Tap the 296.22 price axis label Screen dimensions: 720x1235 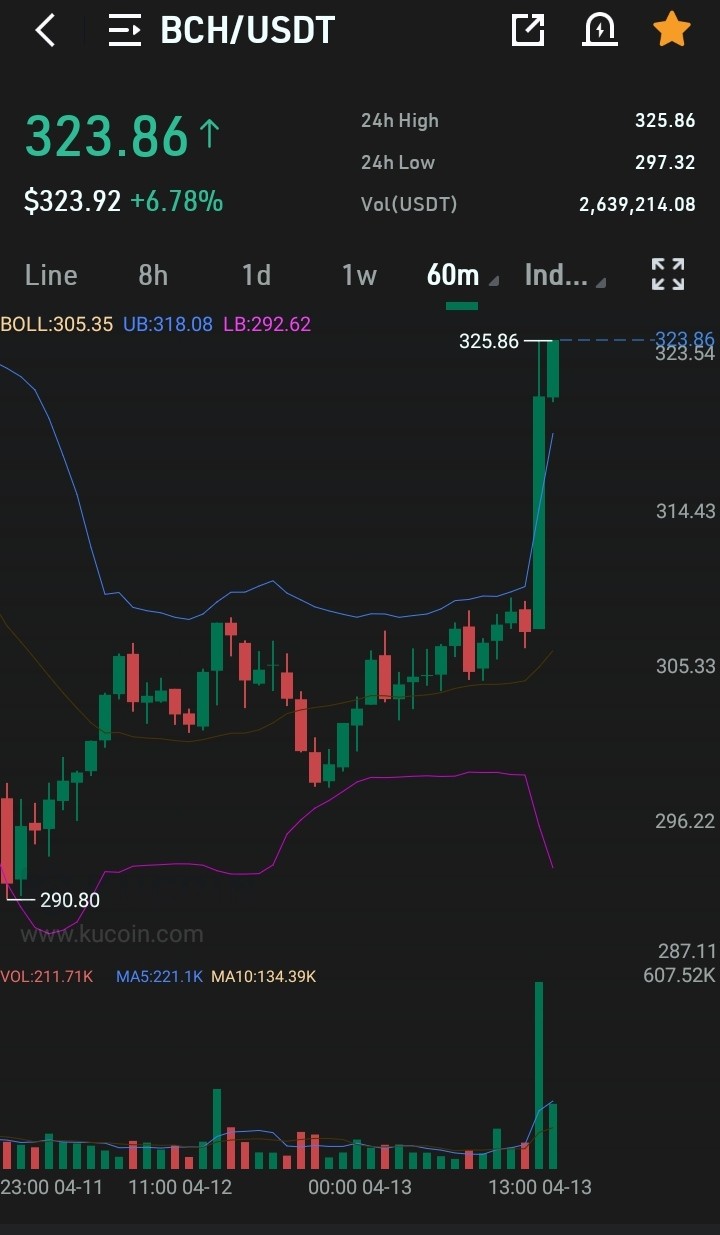(x=686, y=821)
